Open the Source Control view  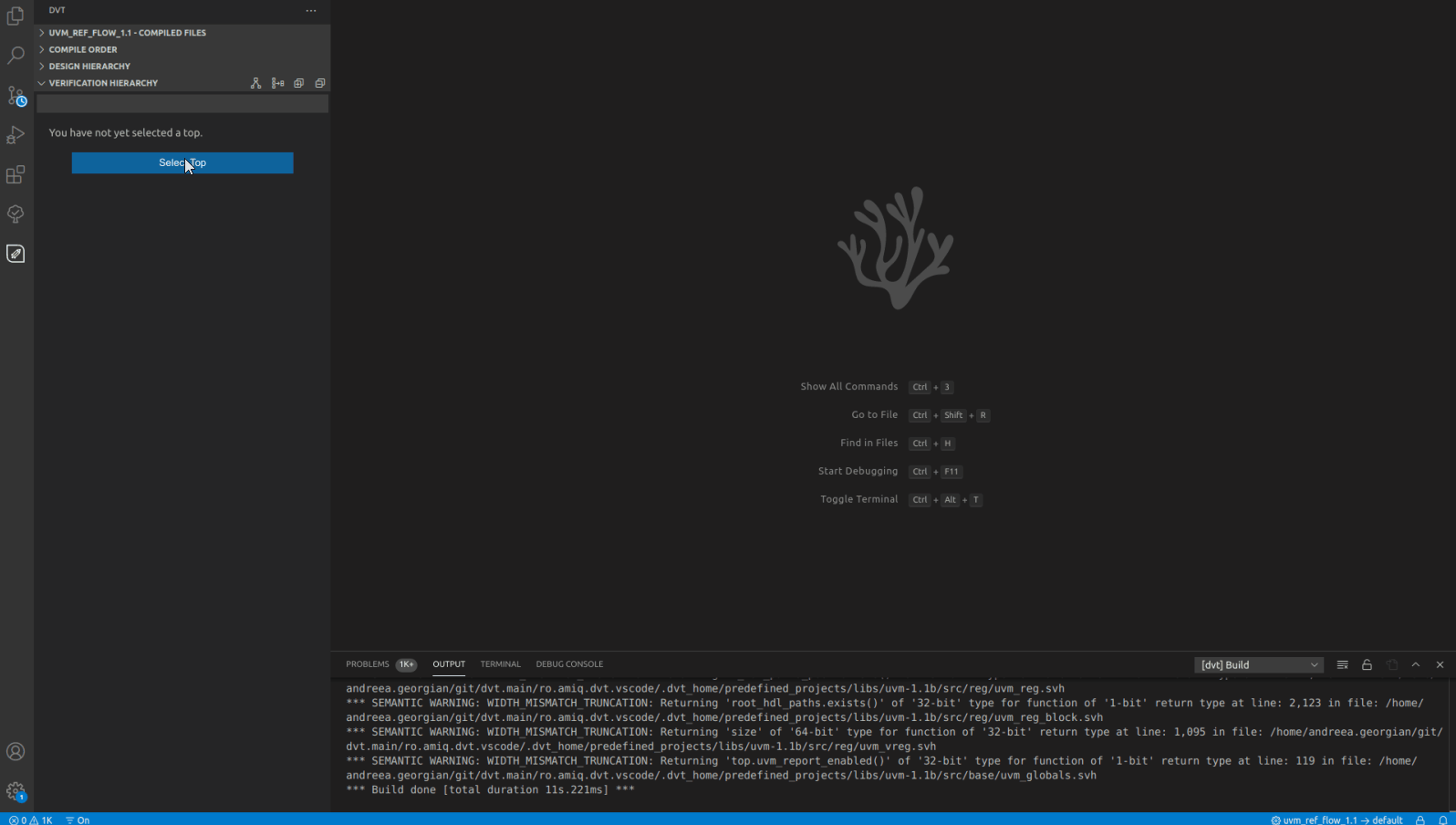(x=16, y=96)
